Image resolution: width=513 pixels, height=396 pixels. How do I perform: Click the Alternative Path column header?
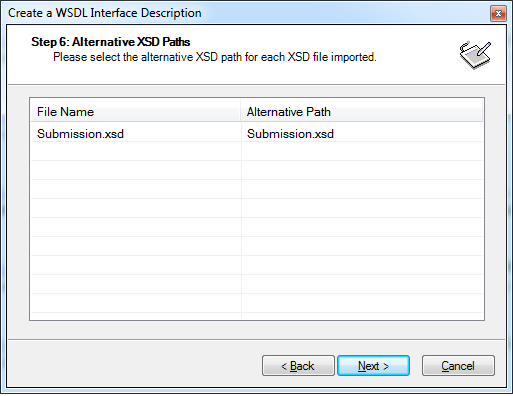point(362,112)
